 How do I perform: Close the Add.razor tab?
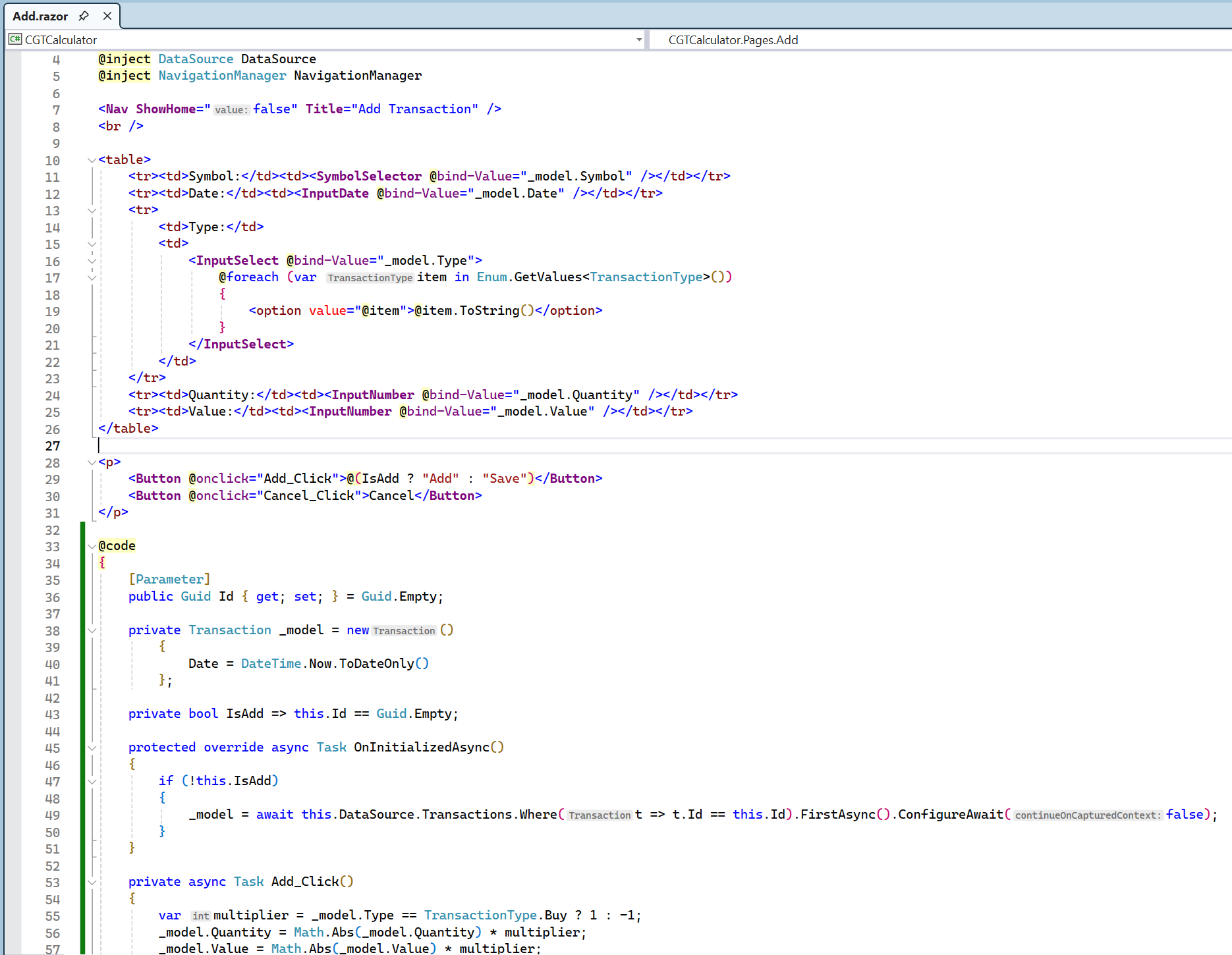(107, 16)
